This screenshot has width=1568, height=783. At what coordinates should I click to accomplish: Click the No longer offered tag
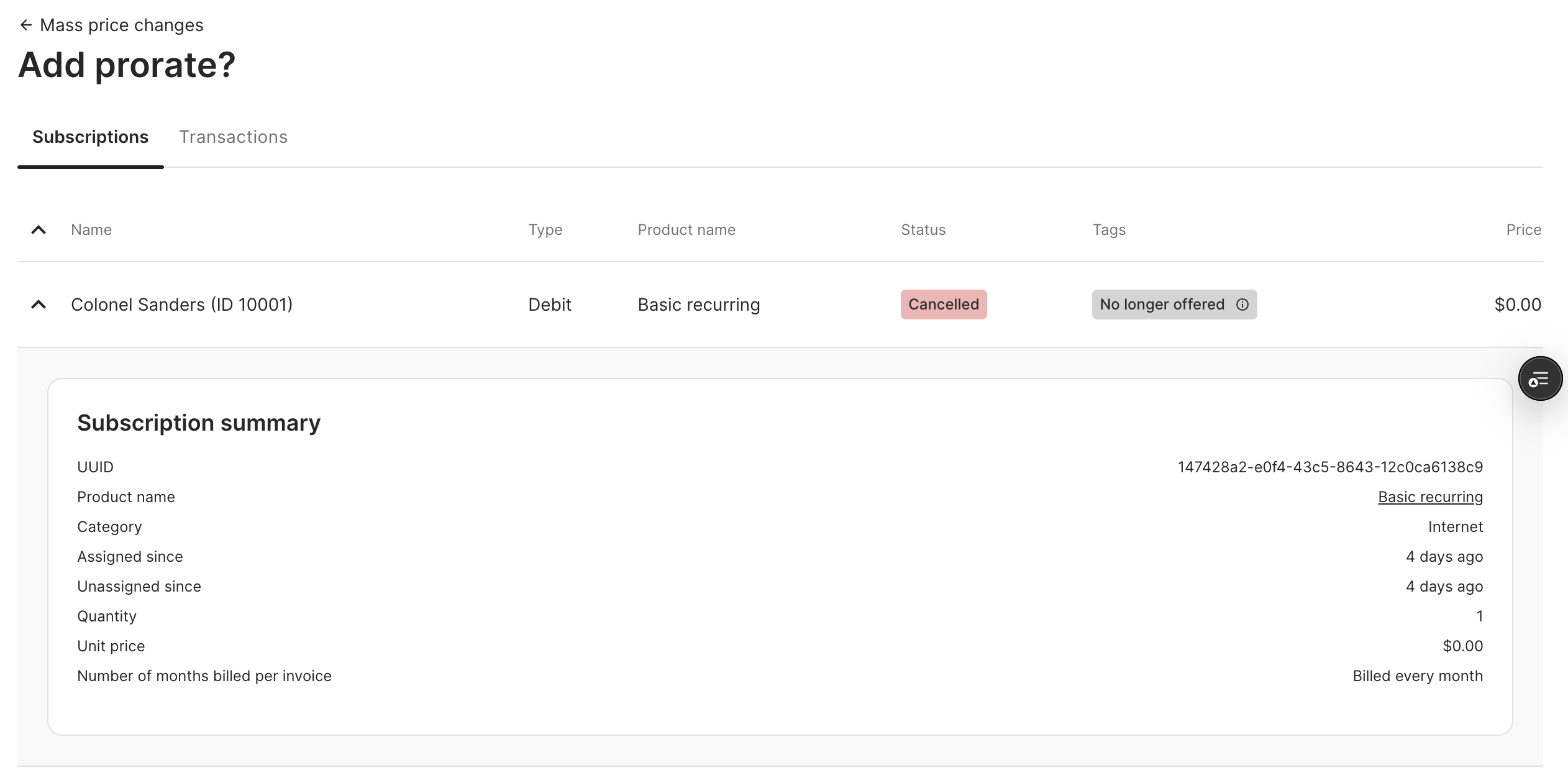[1174, 304]
